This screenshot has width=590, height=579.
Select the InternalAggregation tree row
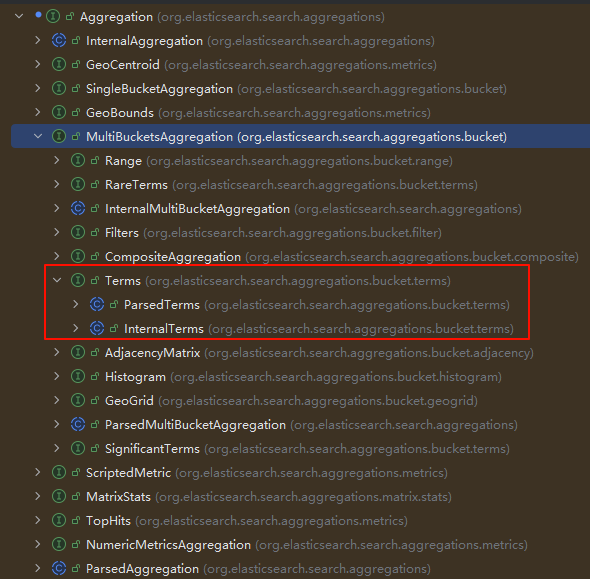point(260,41)
